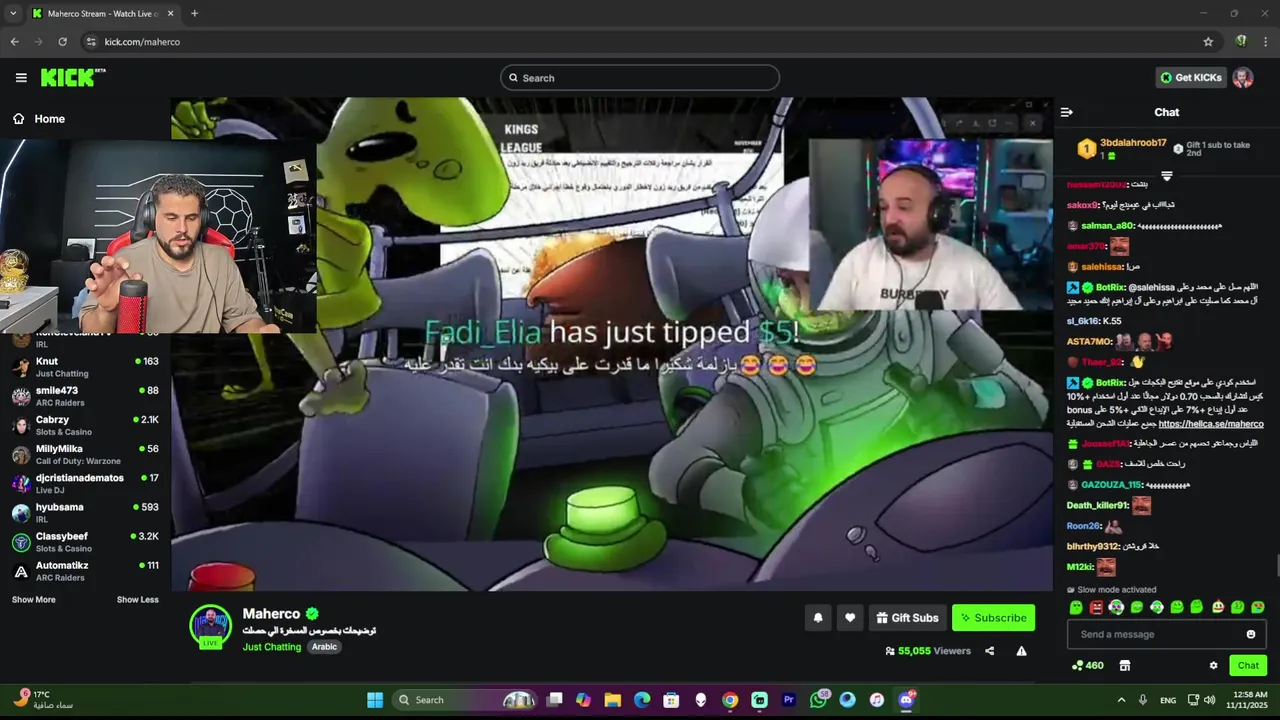Report the stream with warning icon

click(1021, 651)
